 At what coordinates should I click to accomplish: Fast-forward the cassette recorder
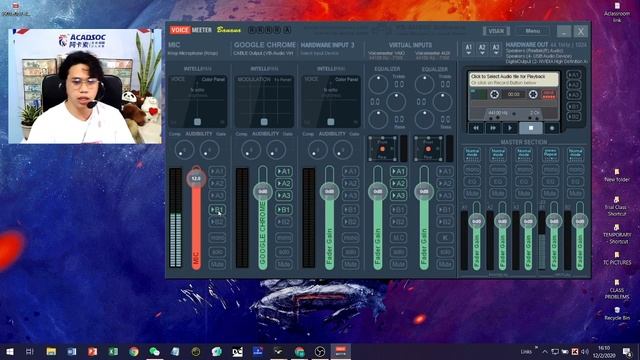[493, 128]
